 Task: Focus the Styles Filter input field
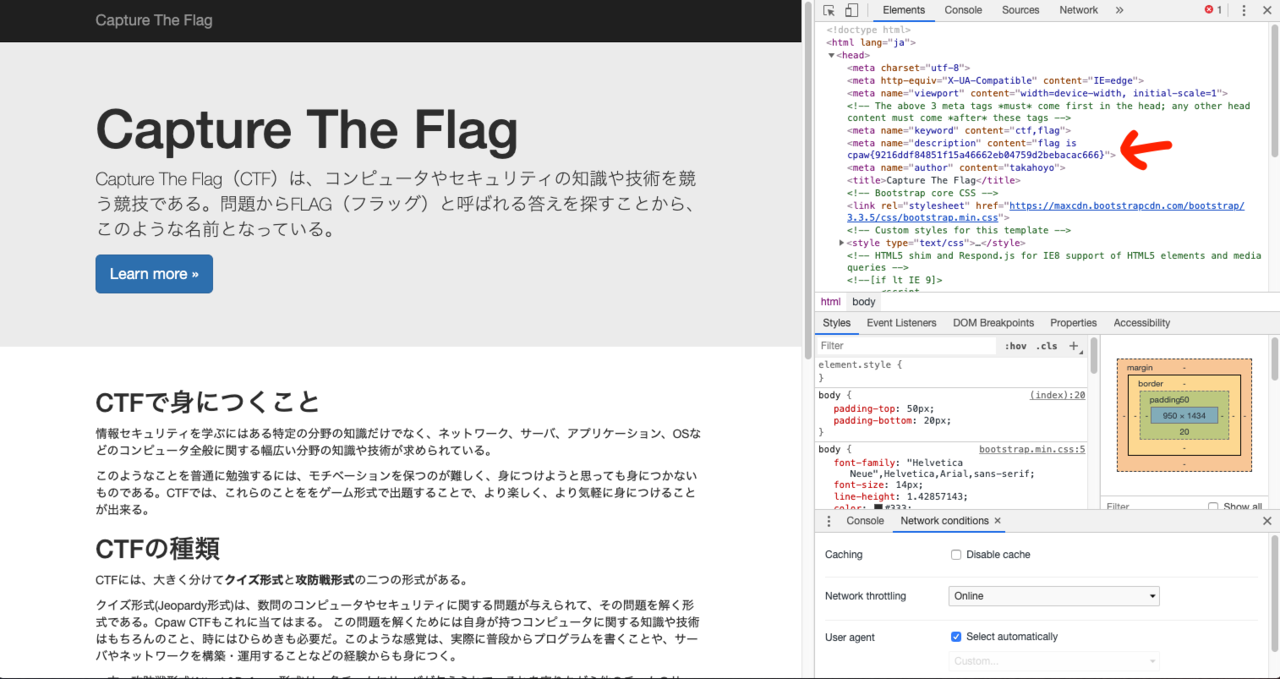pos(907,346)
